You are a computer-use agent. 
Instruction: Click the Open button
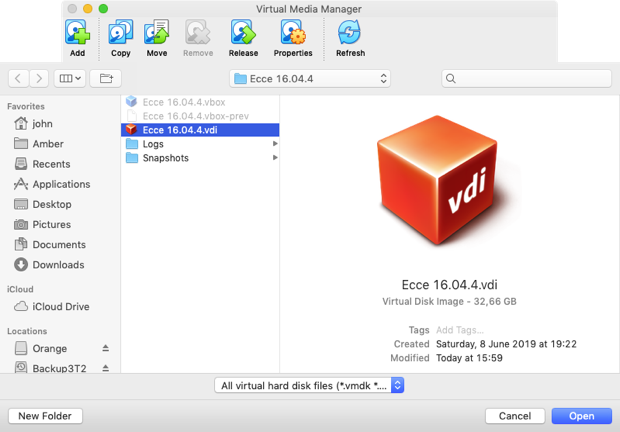(x=582, y=416)
